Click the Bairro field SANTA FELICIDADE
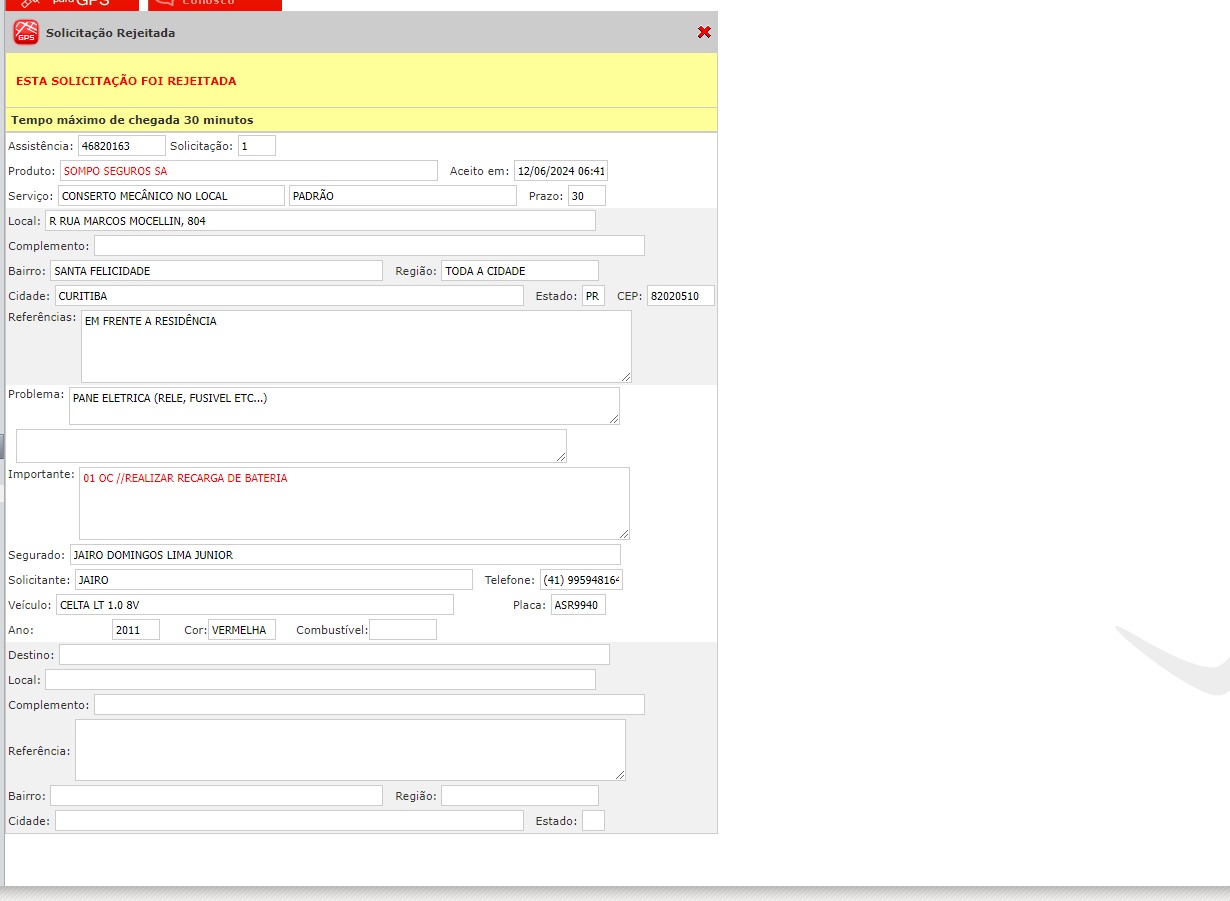The width and height of the screenshot is (1230, 901). [216, 271]
